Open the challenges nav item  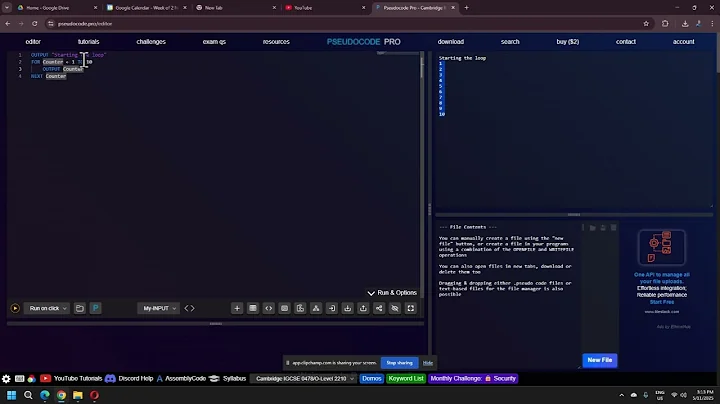coord(151,42)
